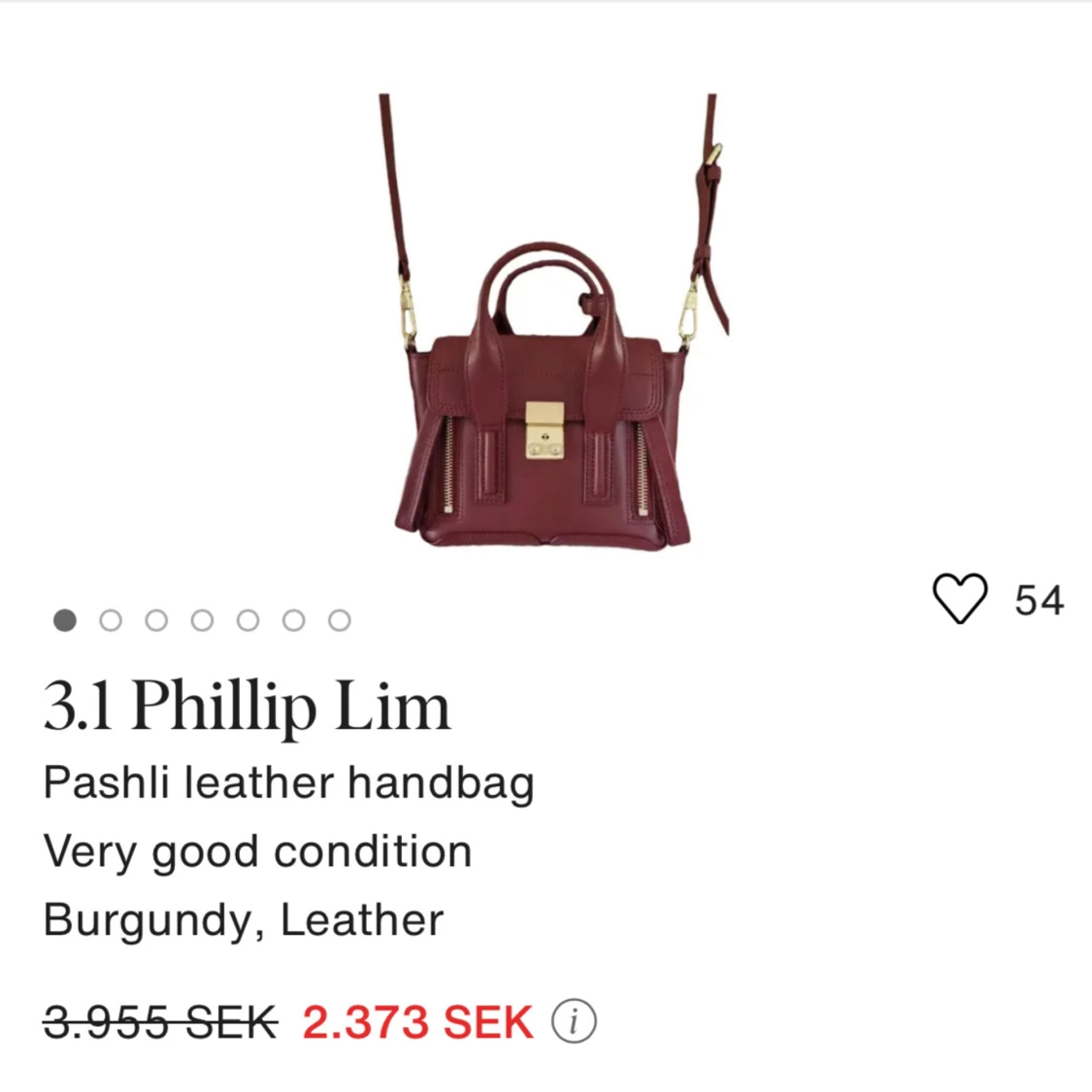1092x1092 pixels.
Task: Click the Burgundy, Leather description
Action: [x=243, y=920]
